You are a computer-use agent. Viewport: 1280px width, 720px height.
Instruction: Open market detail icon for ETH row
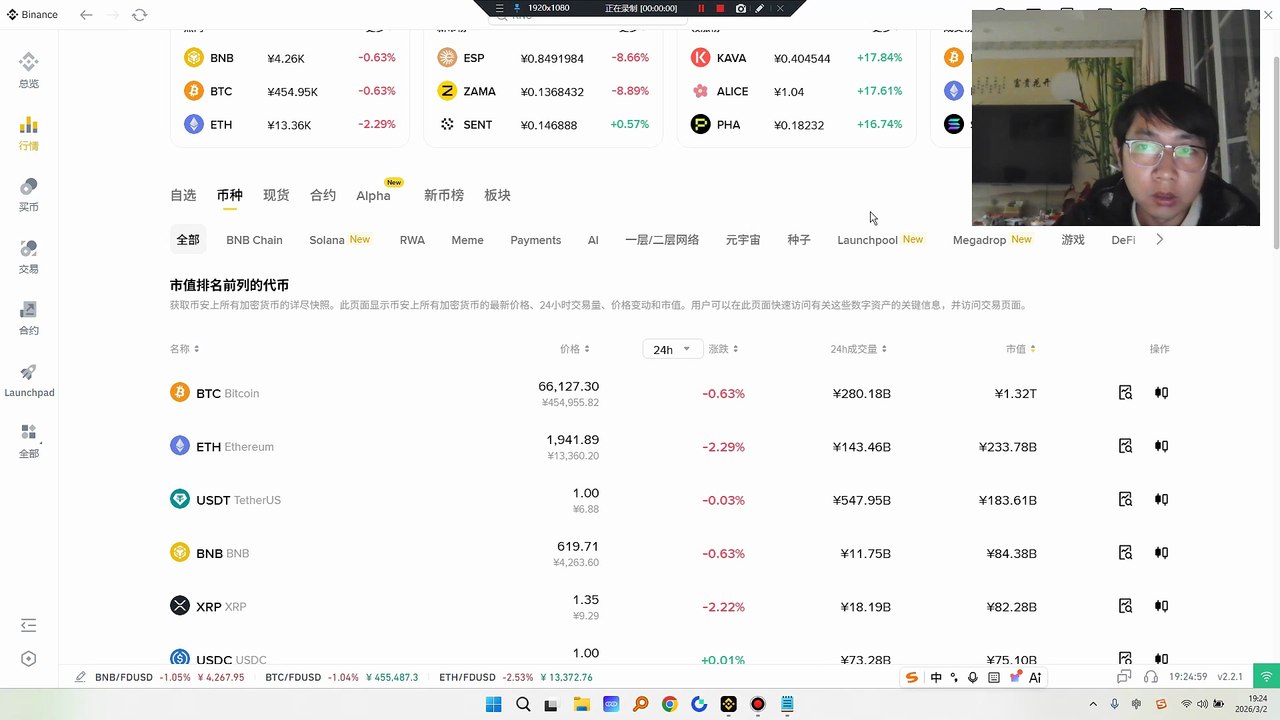click(x=1125, y=446)
